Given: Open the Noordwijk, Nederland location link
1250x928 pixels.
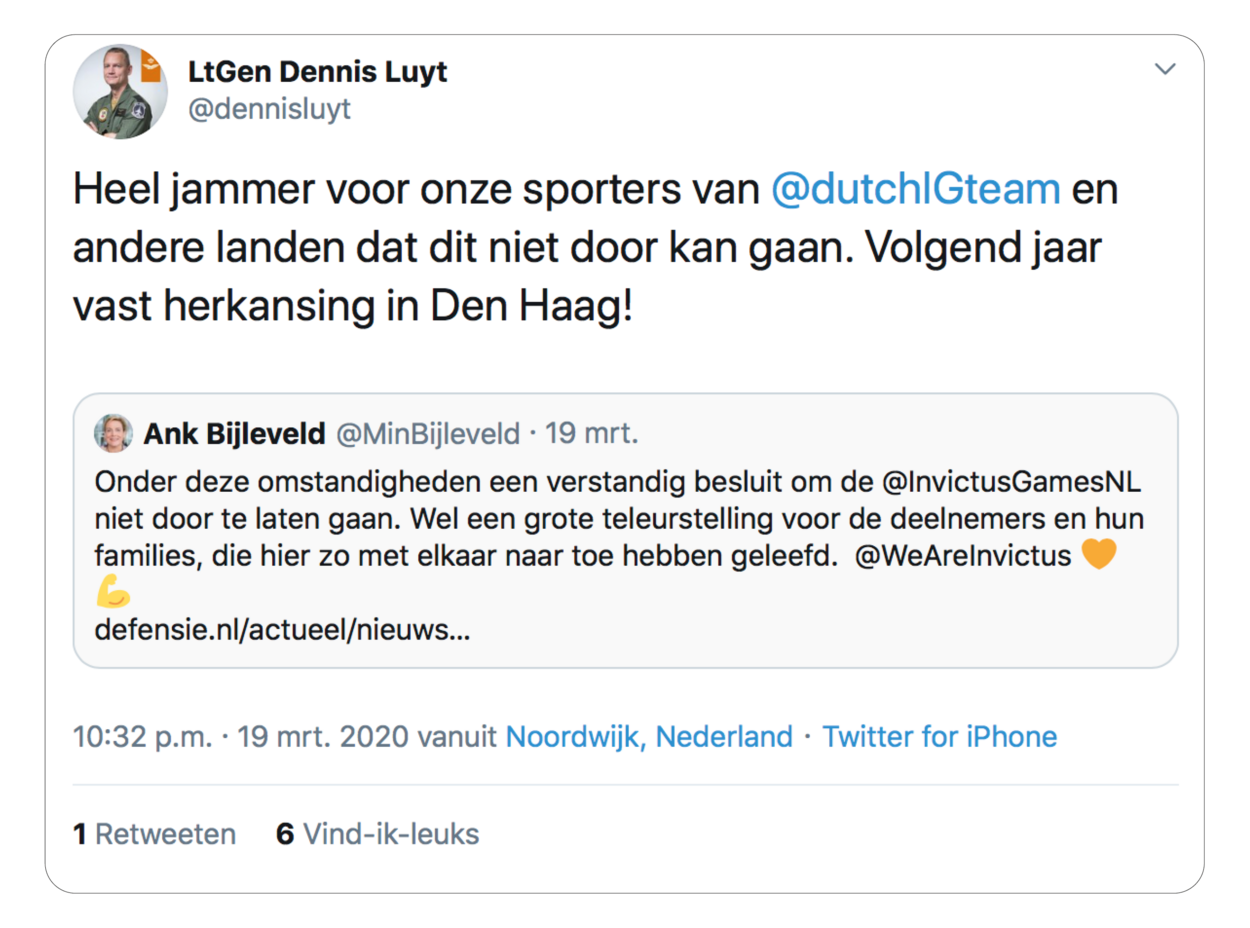Looking at the screenshot, I should [649, 737].
